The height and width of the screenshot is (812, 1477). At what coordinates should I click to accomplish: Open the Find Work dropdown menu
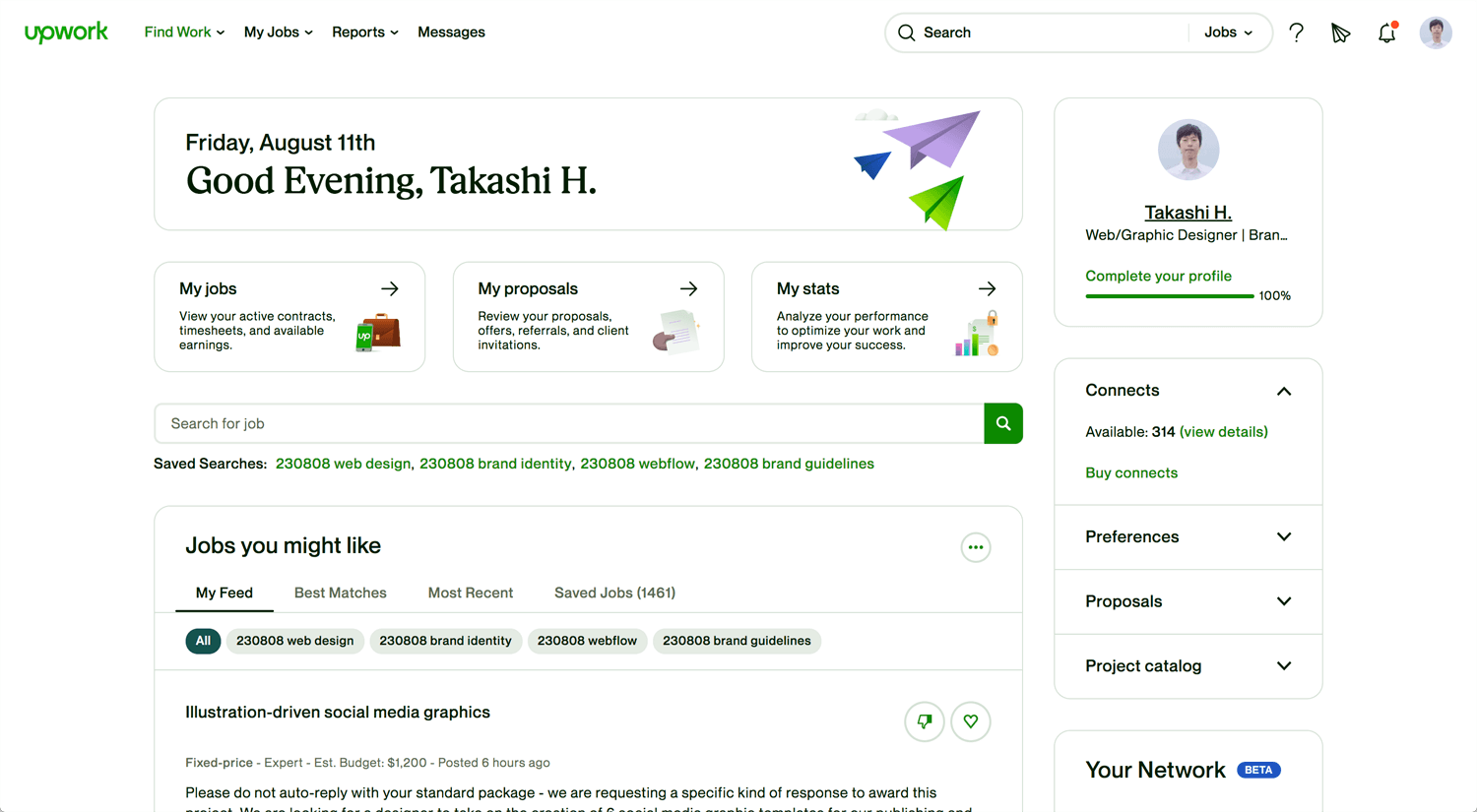pos(184,32)
